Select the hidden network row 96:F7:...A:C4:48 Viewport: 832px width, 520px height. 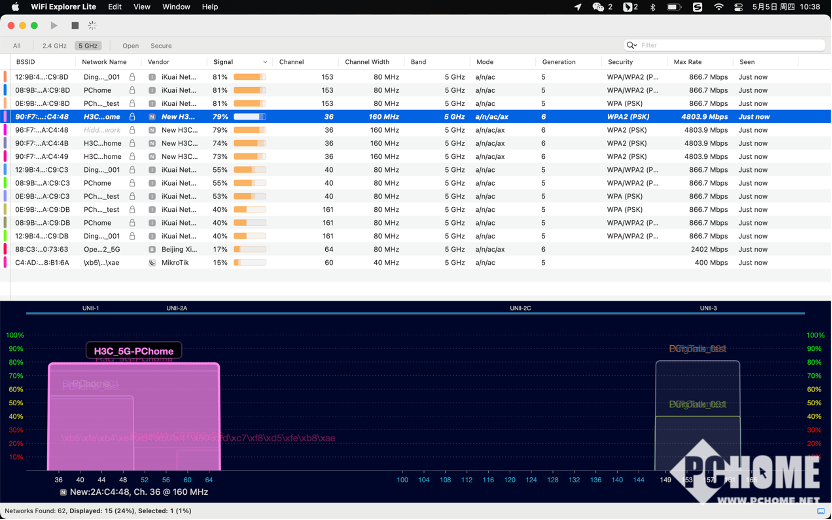tap(416, 130)
